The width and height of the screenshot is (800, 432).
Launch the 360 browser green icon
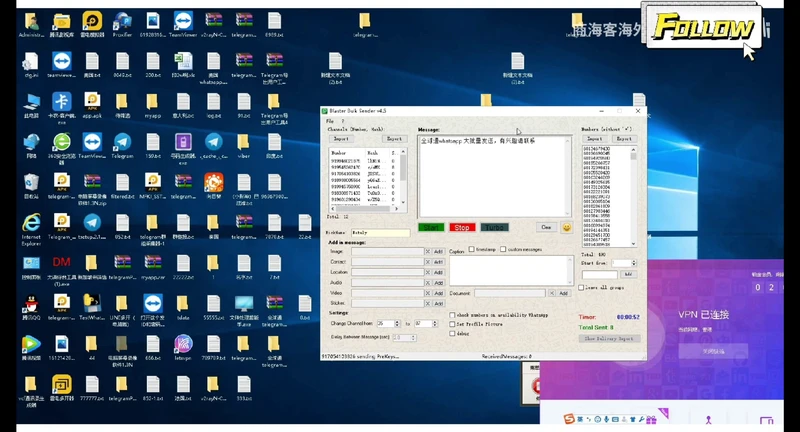(61, 148)
